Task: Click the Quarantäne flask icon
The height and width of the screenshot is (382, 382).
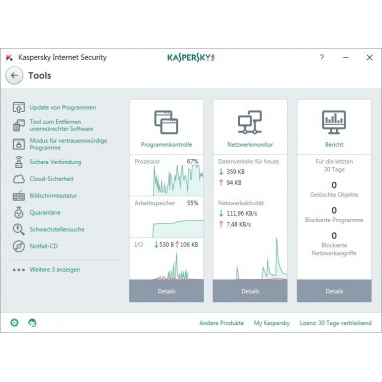Action: (19, 212)
